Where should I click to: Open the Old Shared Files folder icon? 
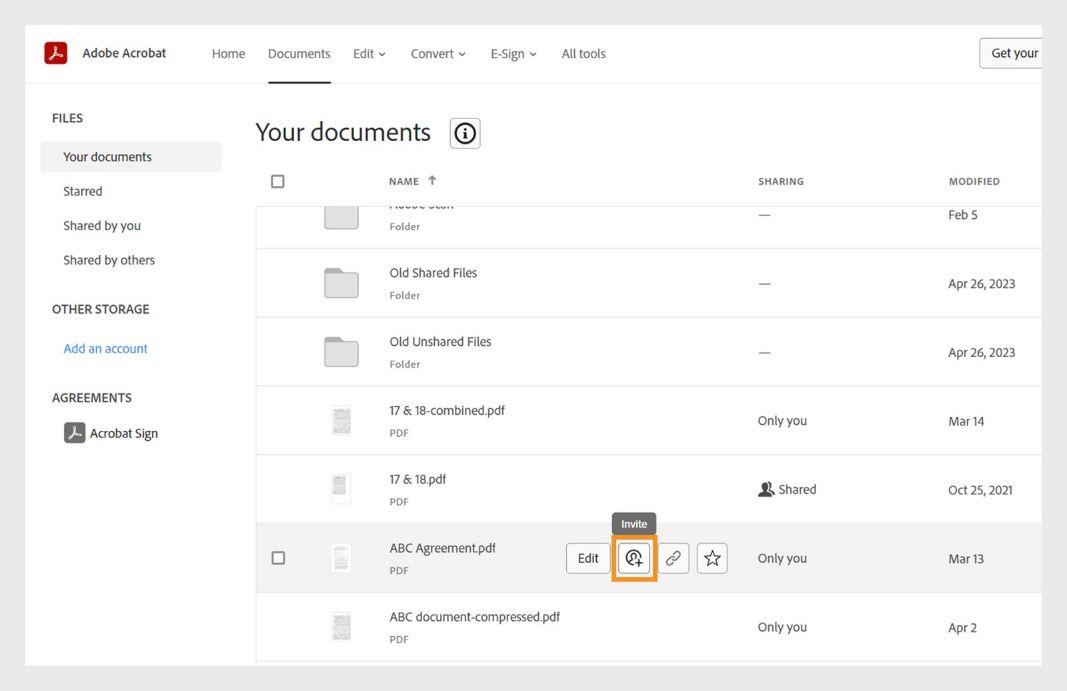point(341,282)
